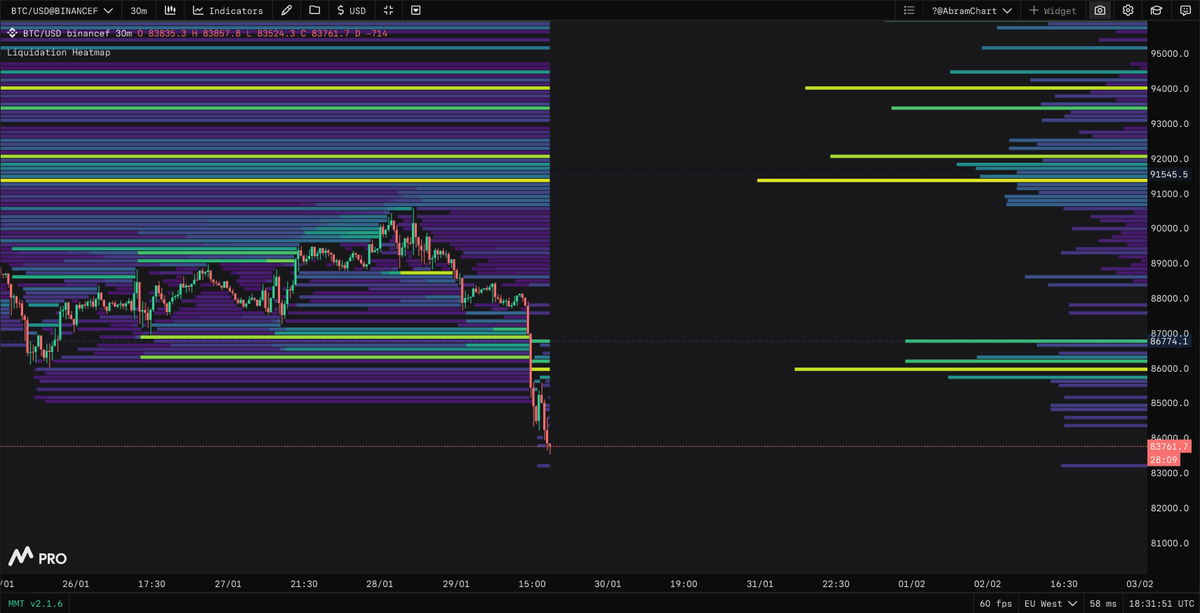This screenshot has width=1200, height=613.
Task: Click the 90000.0 price axis label
Action: (x=1169, y=228)
